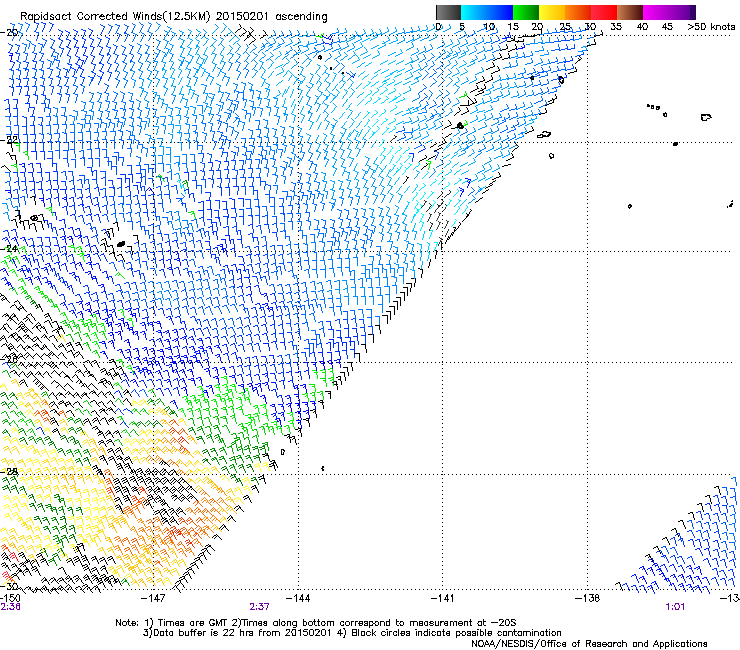This screenshot has height=650, width=740.
Task: Click the '-150' longitude axis label
Action: pyautogui.click(x=10, y=598)
